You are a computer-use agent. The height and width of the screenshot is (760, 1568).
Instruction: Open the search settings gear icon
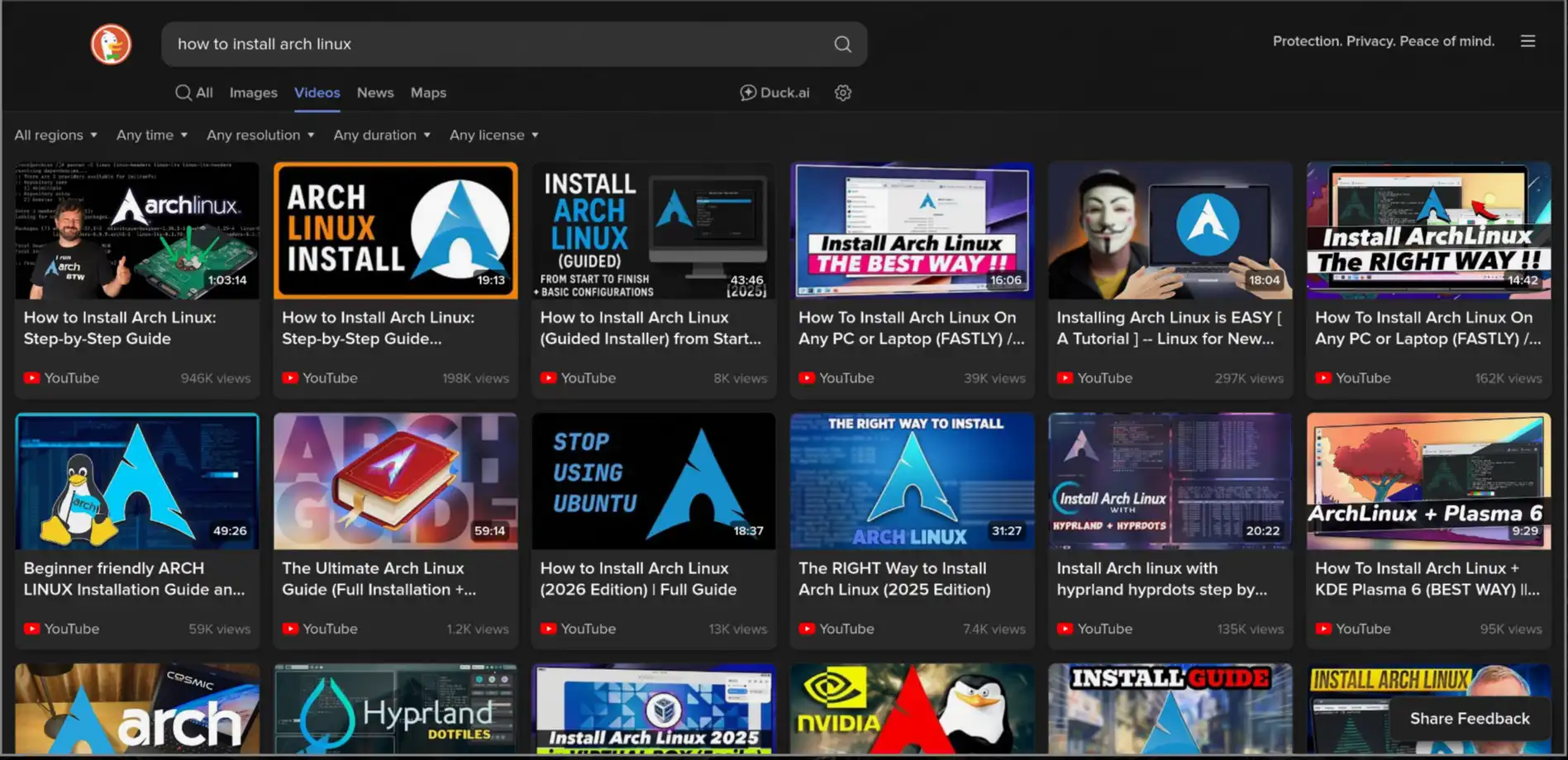point(842,93)
